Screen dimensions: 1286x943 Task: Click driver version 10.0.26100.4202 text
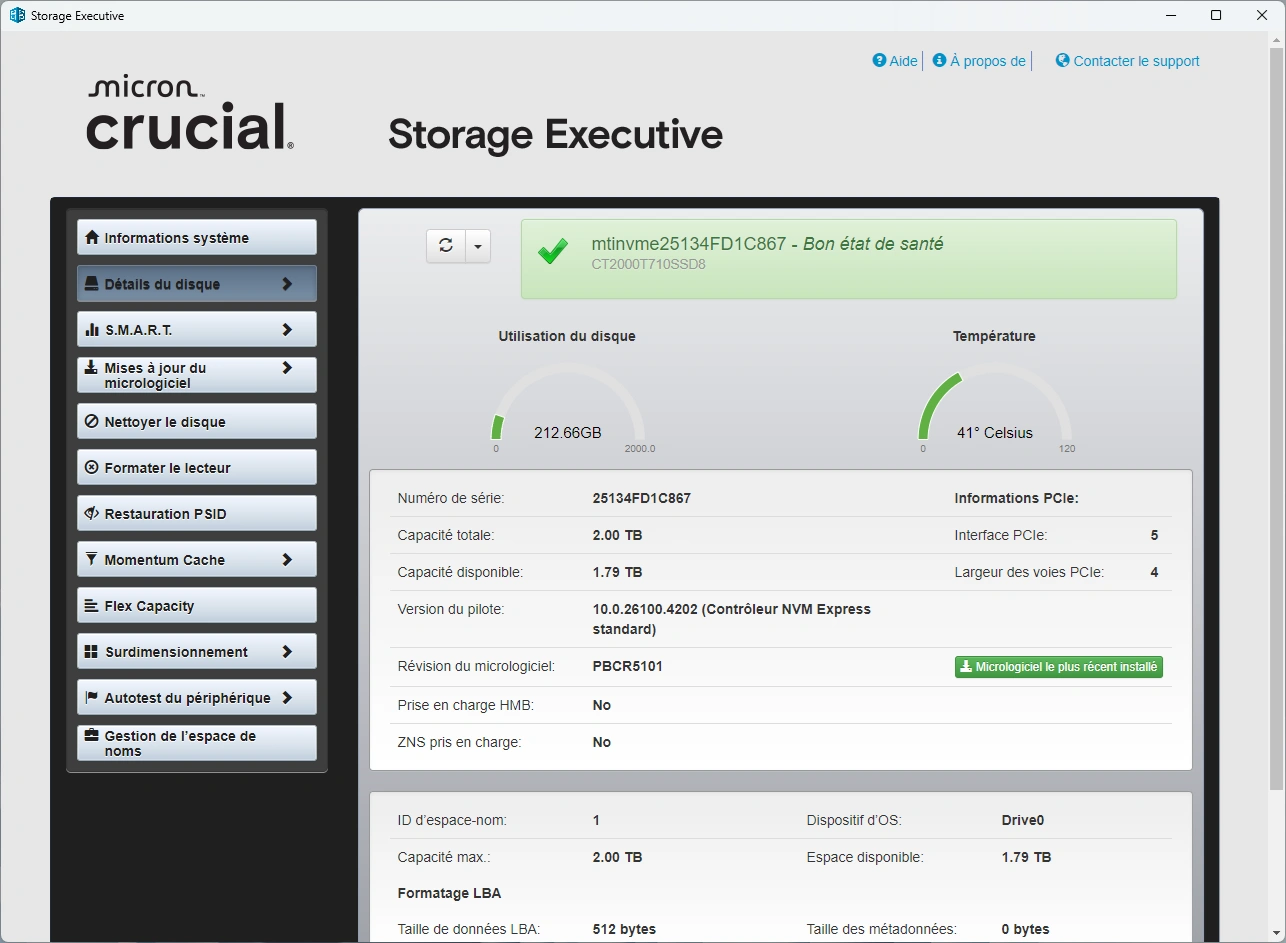(x=732, y=619)
